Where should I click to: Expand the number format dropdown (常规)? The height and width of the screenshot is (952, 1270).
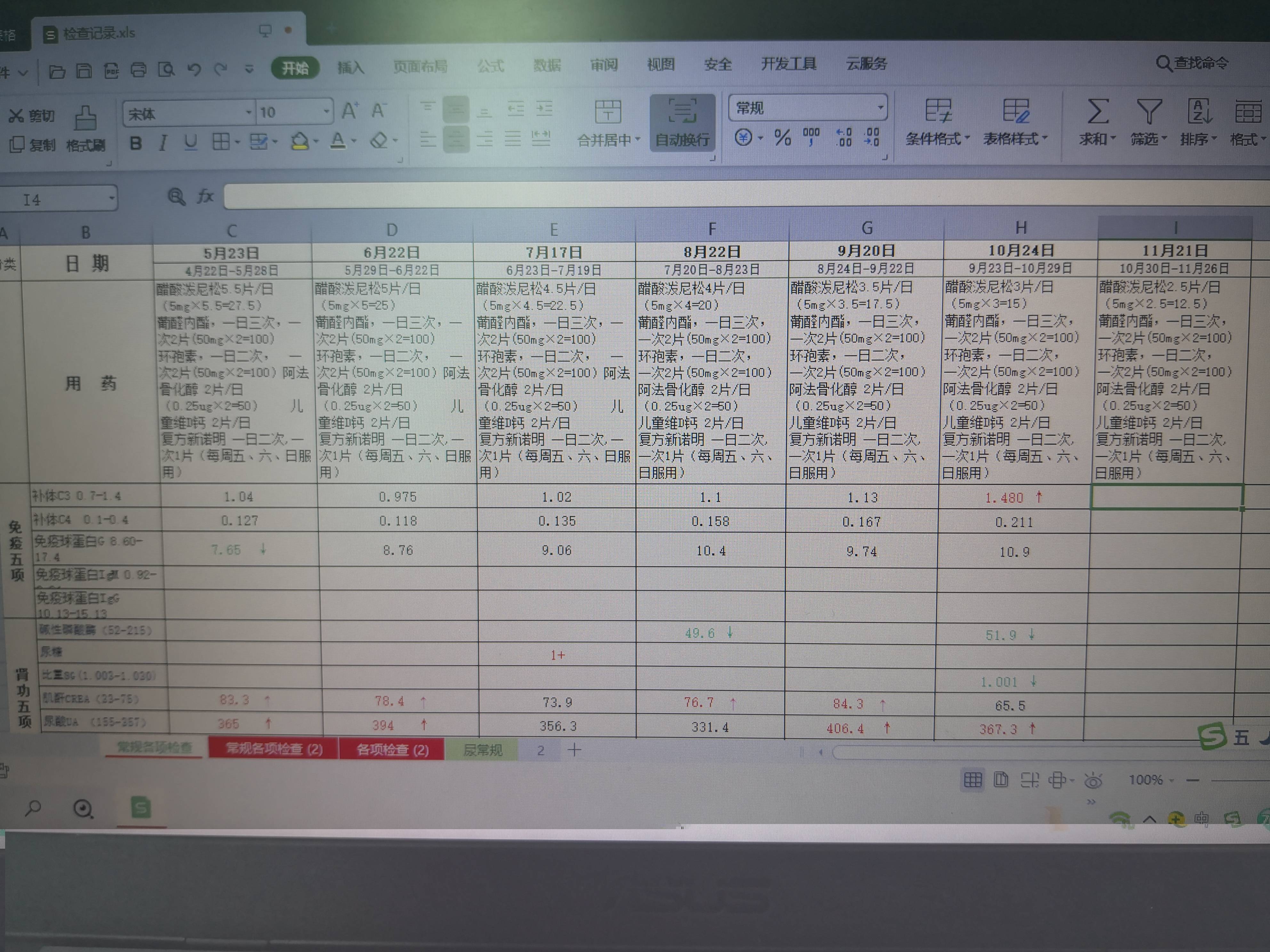coord(880,107)
